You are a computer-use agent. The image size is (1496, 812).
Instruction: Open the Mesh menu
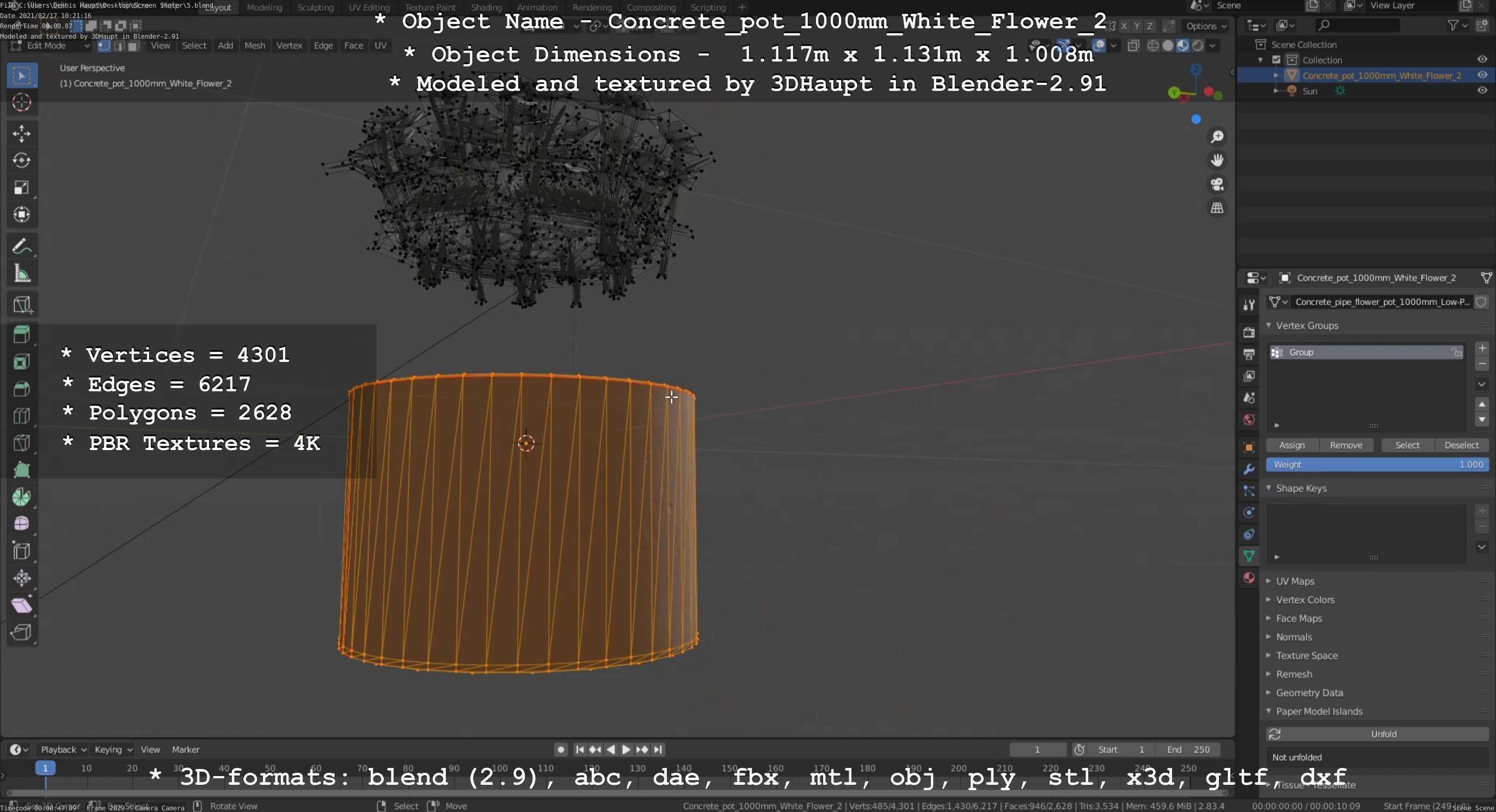tap(254, 46)
